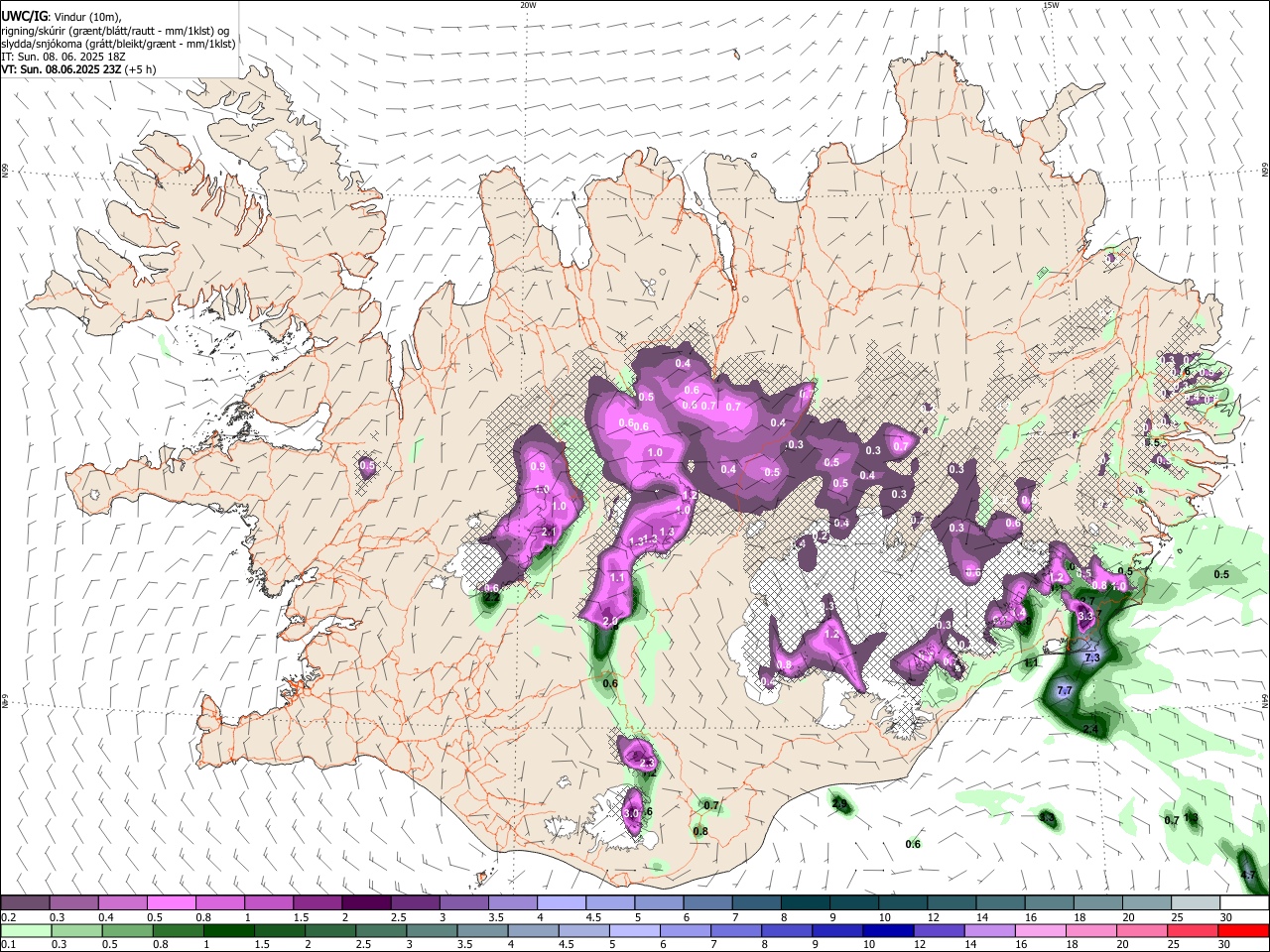Click the '4.7' value near the map's corner
This screenshot has height=952, width=1270.
1248,876
